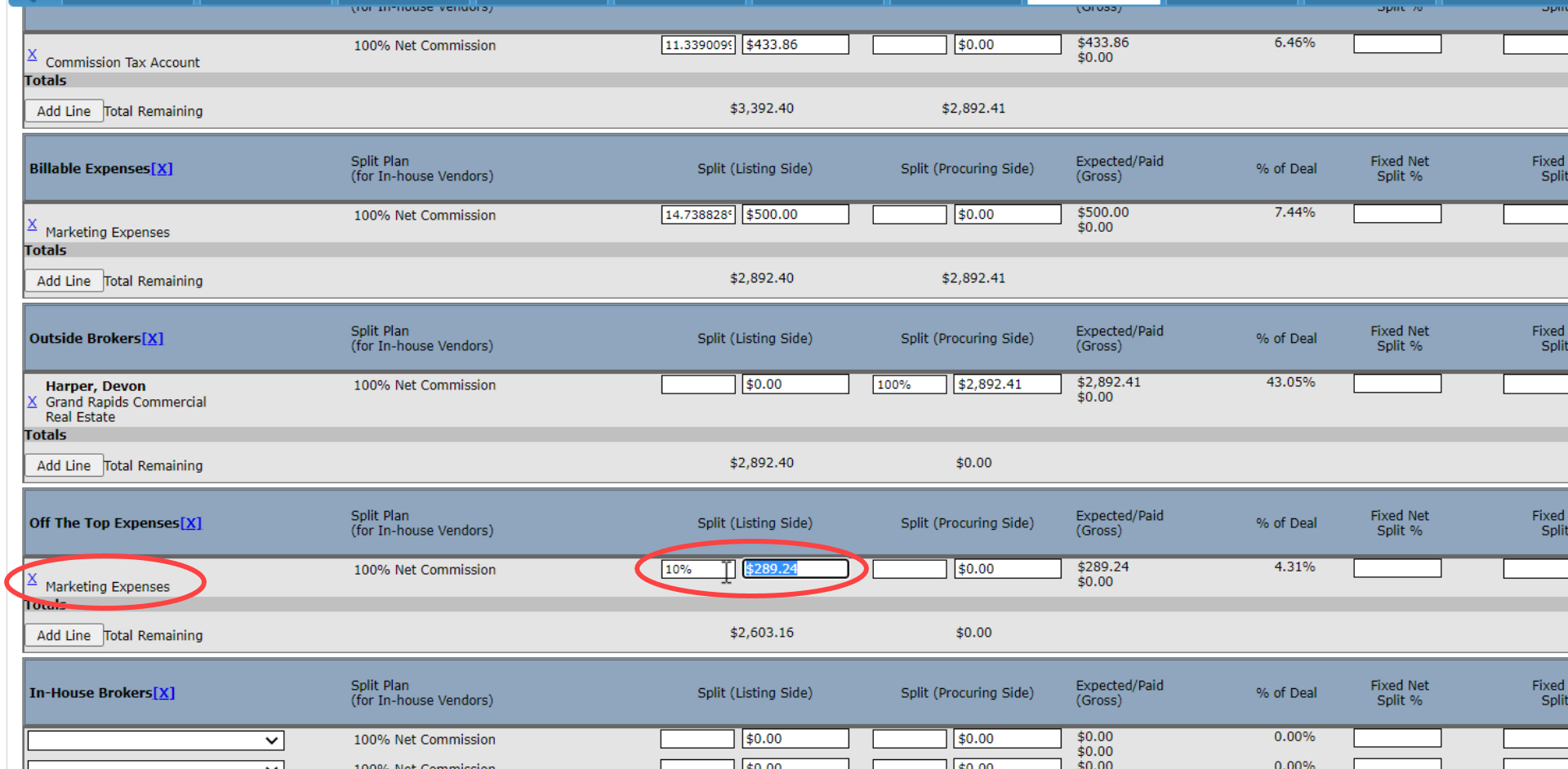The width and height of the screenshot is (1568, 769).
Task: Remove the Harper, Devon outside broker row
Action: point(32,402)
